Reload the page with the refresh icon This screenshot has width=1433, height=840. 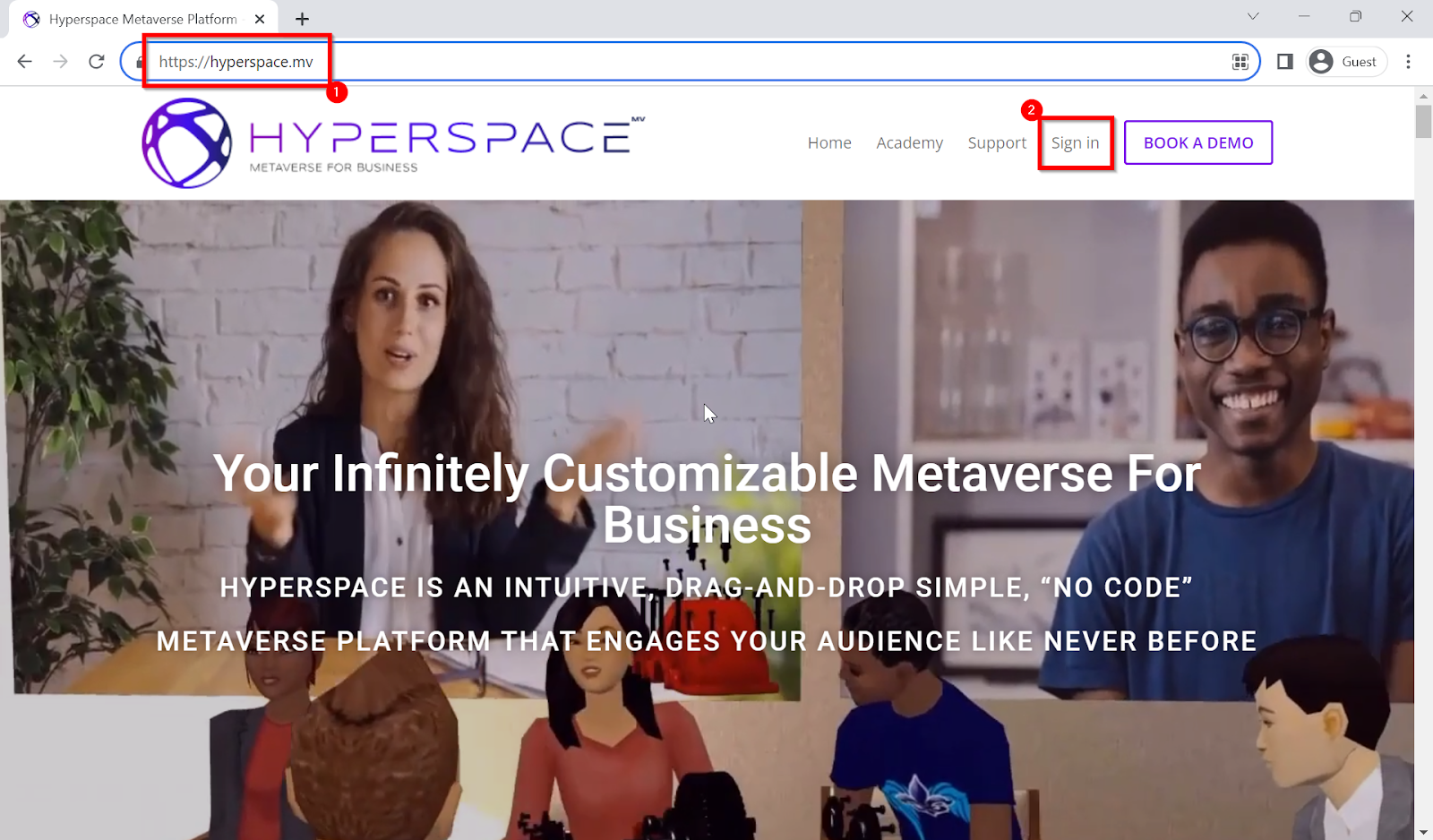(97, 62)
